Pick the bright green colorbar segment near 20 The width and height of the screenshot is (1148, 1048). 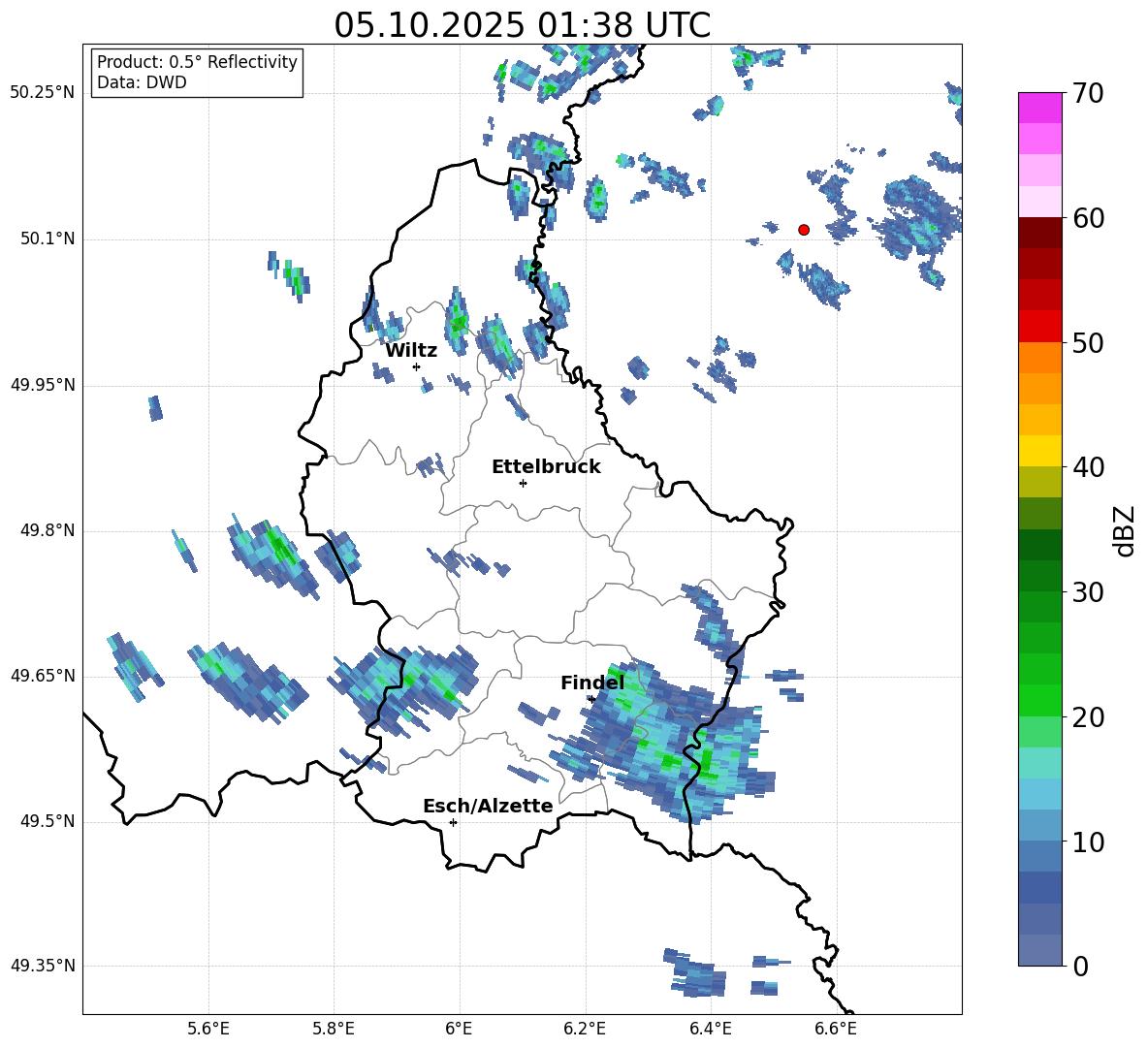click(x=1039, y=700)
